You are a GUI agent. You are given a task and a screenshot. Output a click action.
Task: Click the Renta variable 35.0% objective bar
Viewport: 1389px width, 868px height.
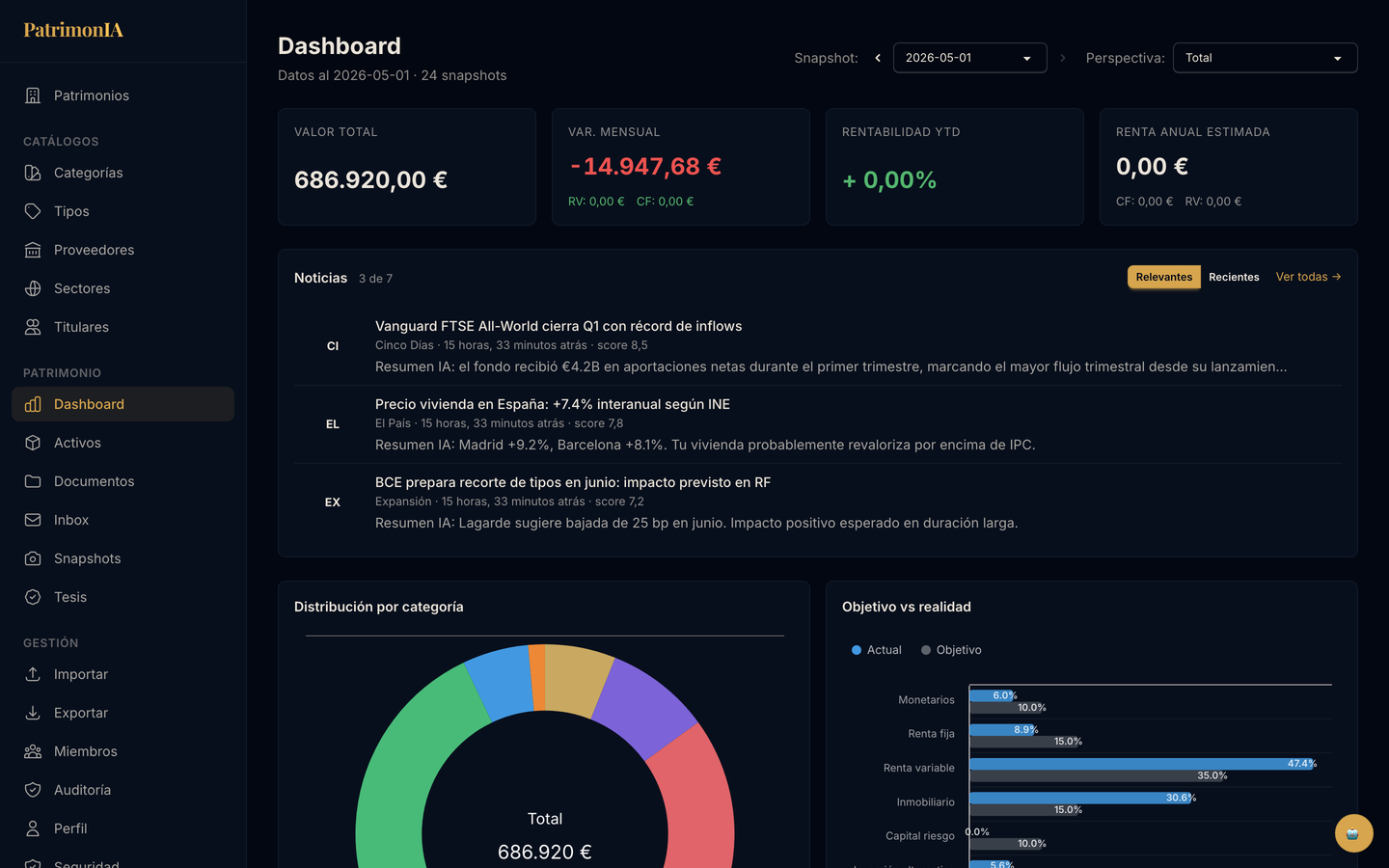click(1098, 775)
